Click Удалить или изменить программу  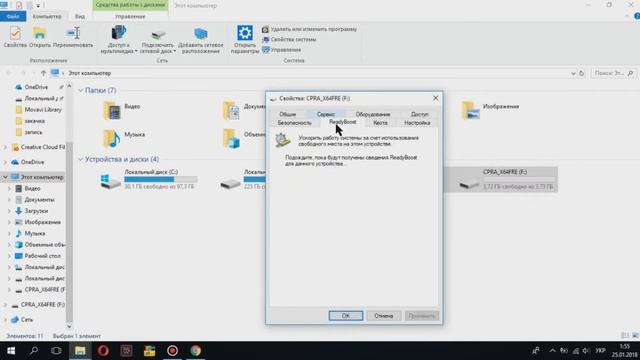pos(309,29)
